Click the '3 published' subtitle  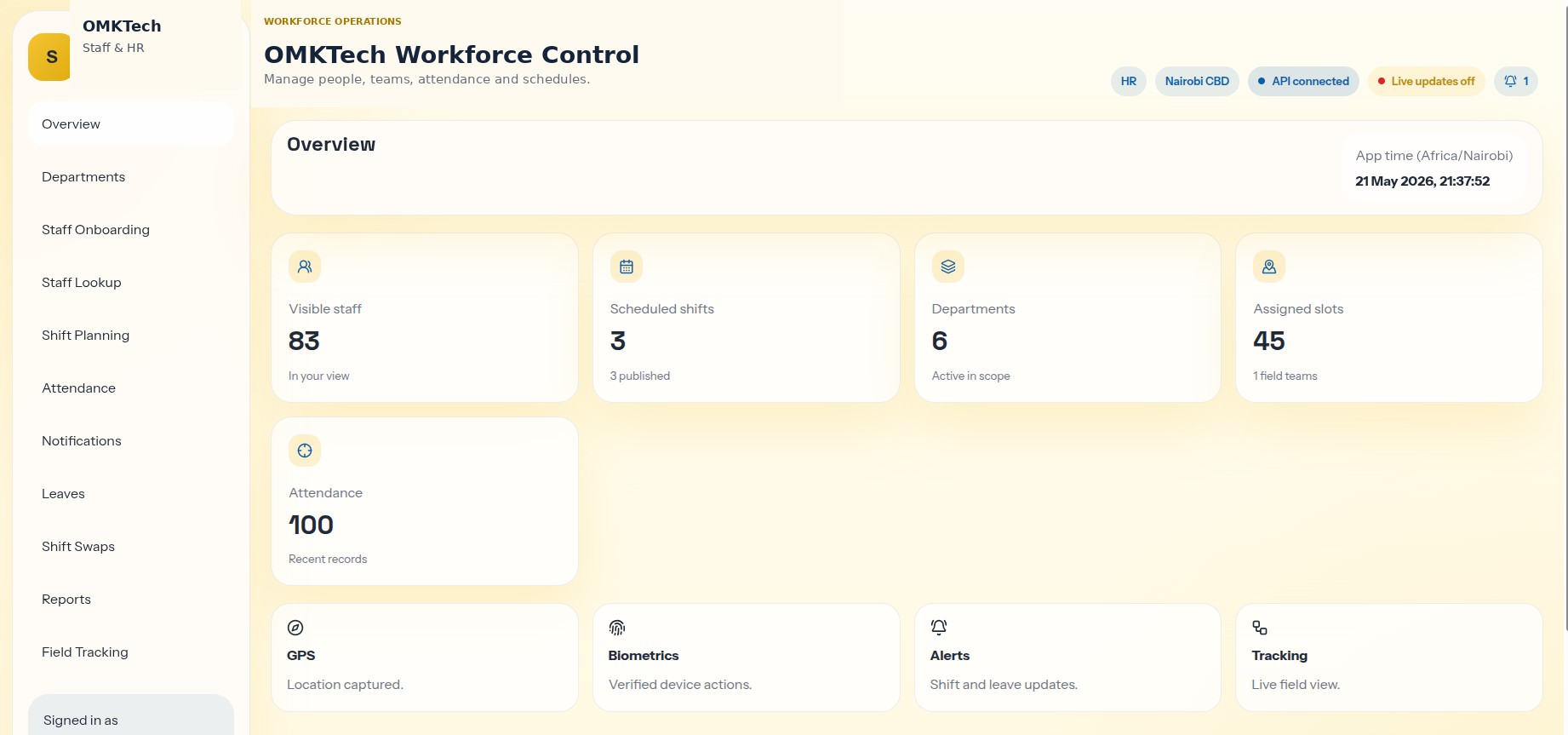tap(640, 376)
